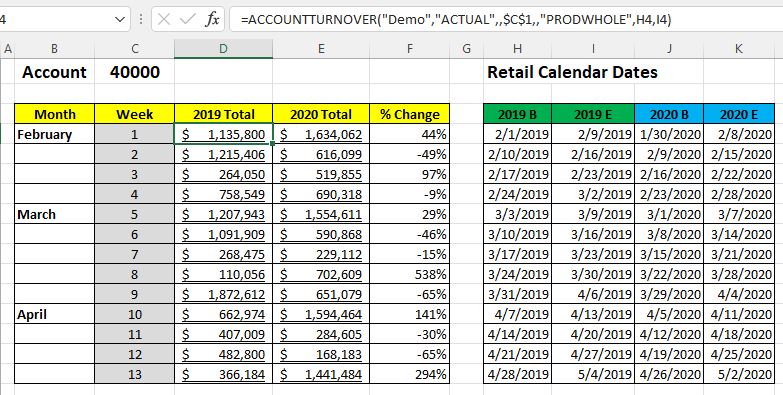Select the cell with $1,594,464
783x395 pixels.
[321, 314]
